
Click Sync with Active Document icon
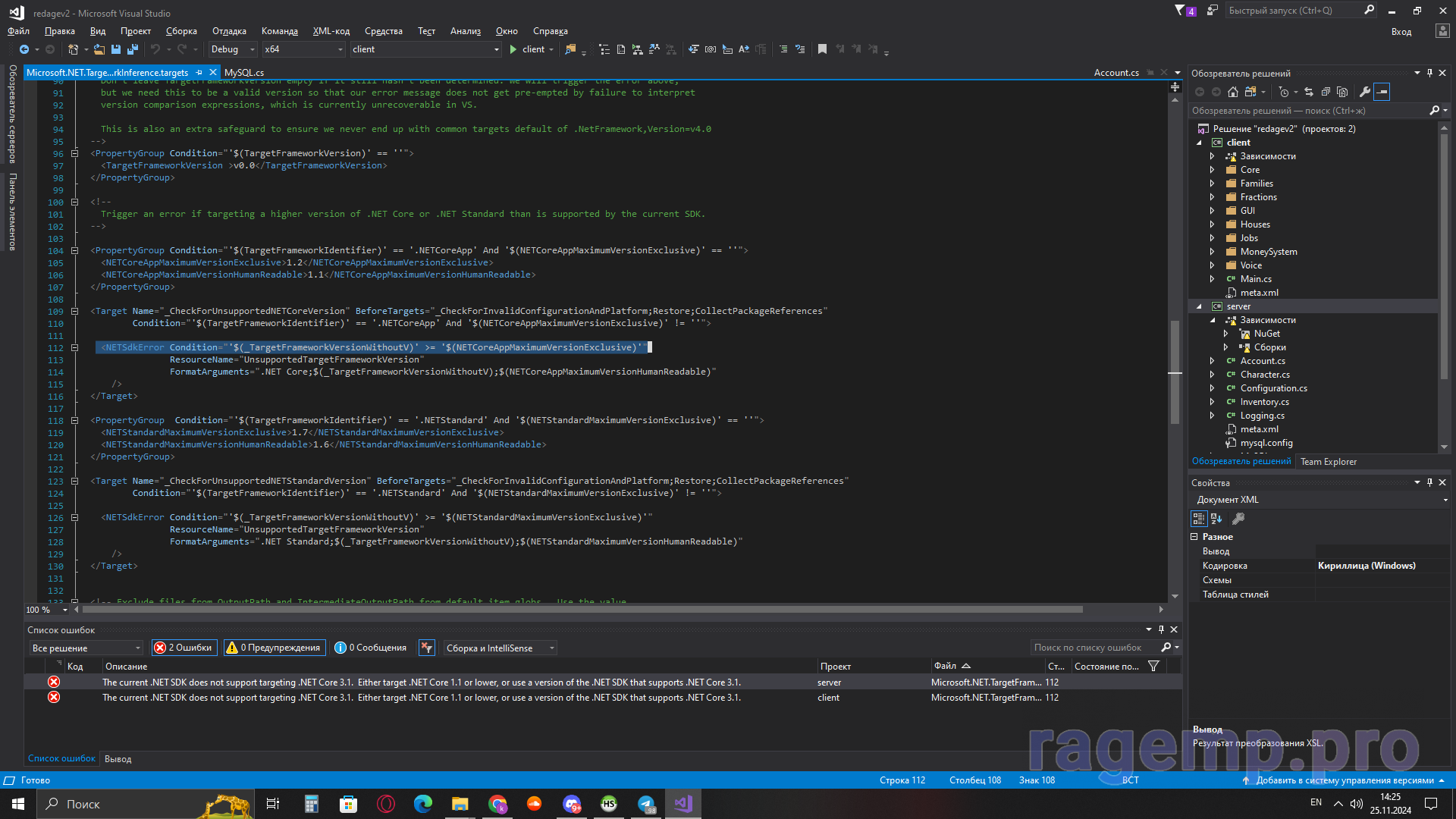pos(1309,92)
